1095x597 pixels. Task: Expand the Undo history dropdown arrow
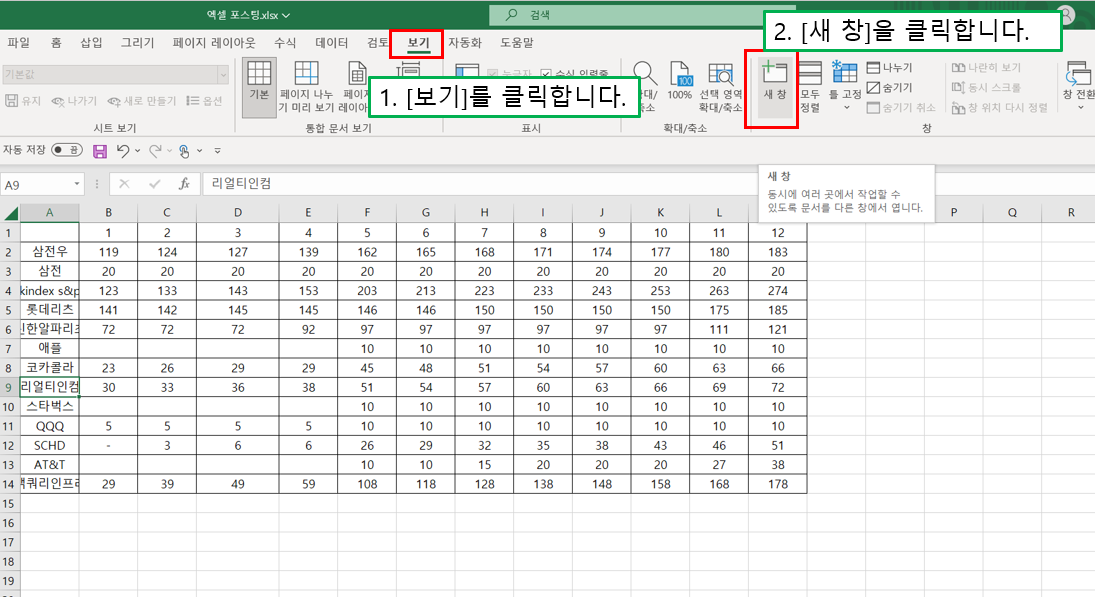pos(138,150)
